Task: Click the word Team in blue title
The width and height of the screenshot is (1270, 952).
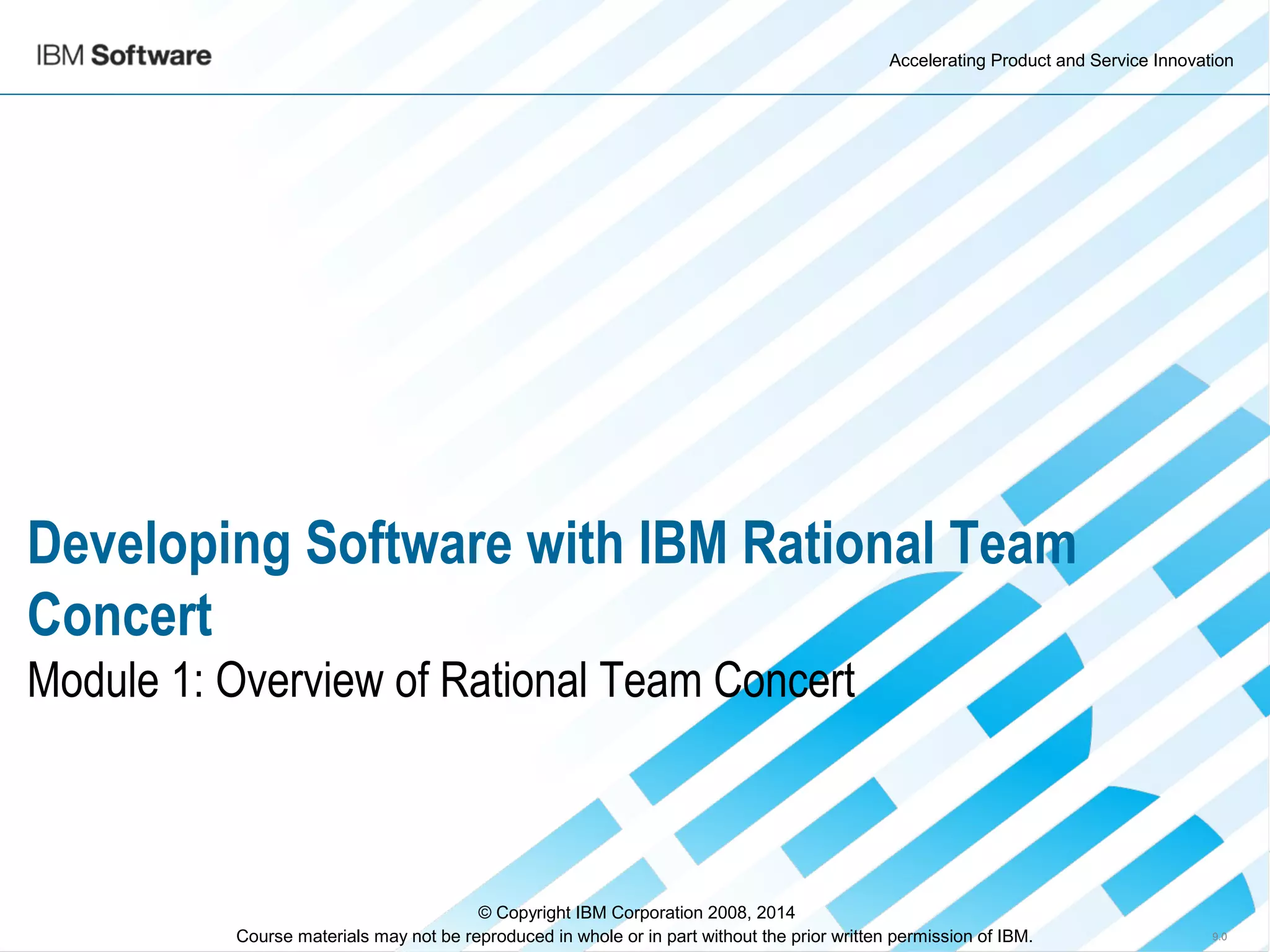Action: 1012,544
